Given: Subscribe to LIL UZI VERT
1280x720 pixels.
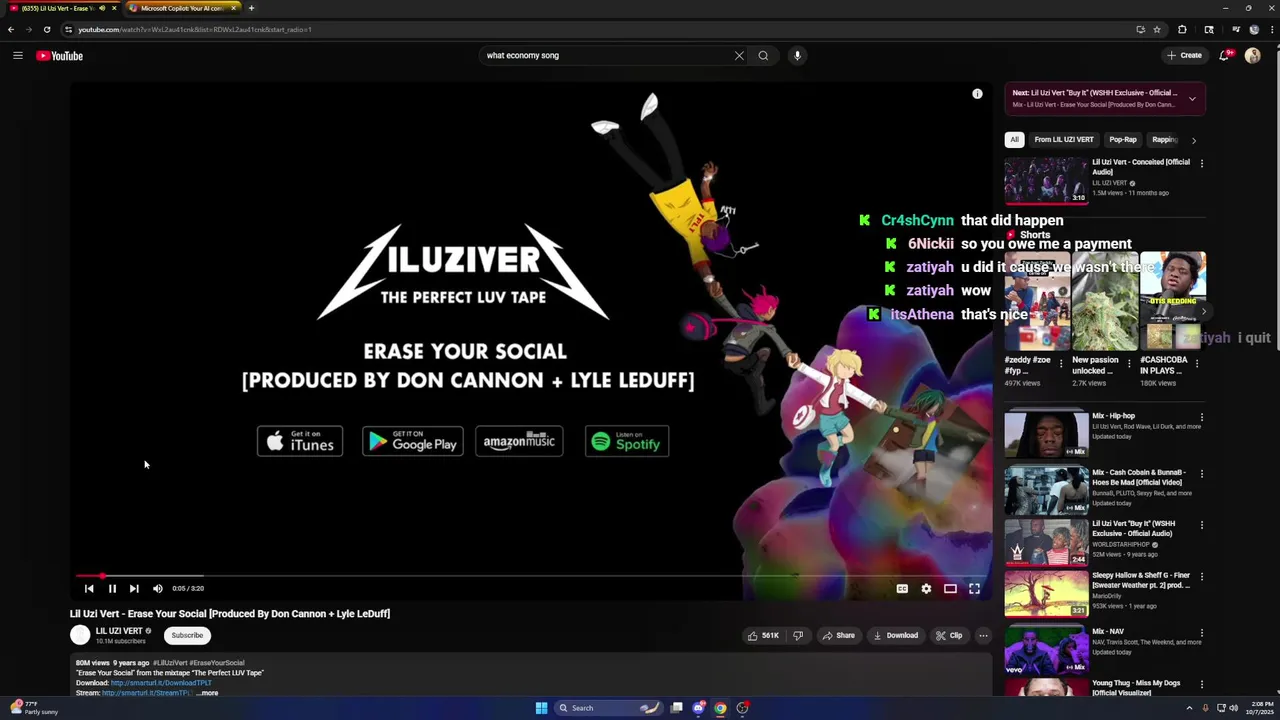Looking at the screenshot, I should click(x=187, y=635).
